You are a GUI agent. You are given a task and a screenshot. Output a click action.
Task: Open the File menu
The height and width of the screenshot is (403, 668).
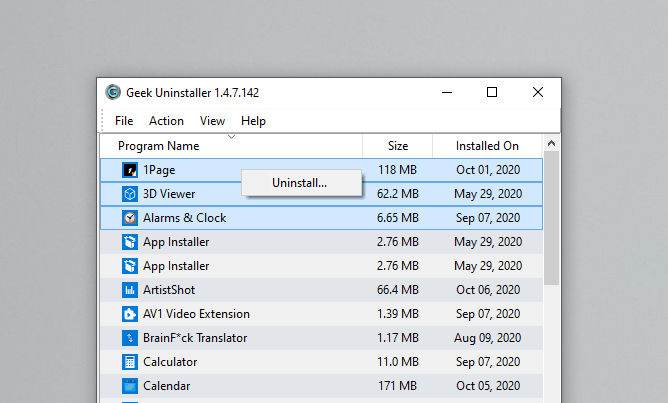pos(124,121)
